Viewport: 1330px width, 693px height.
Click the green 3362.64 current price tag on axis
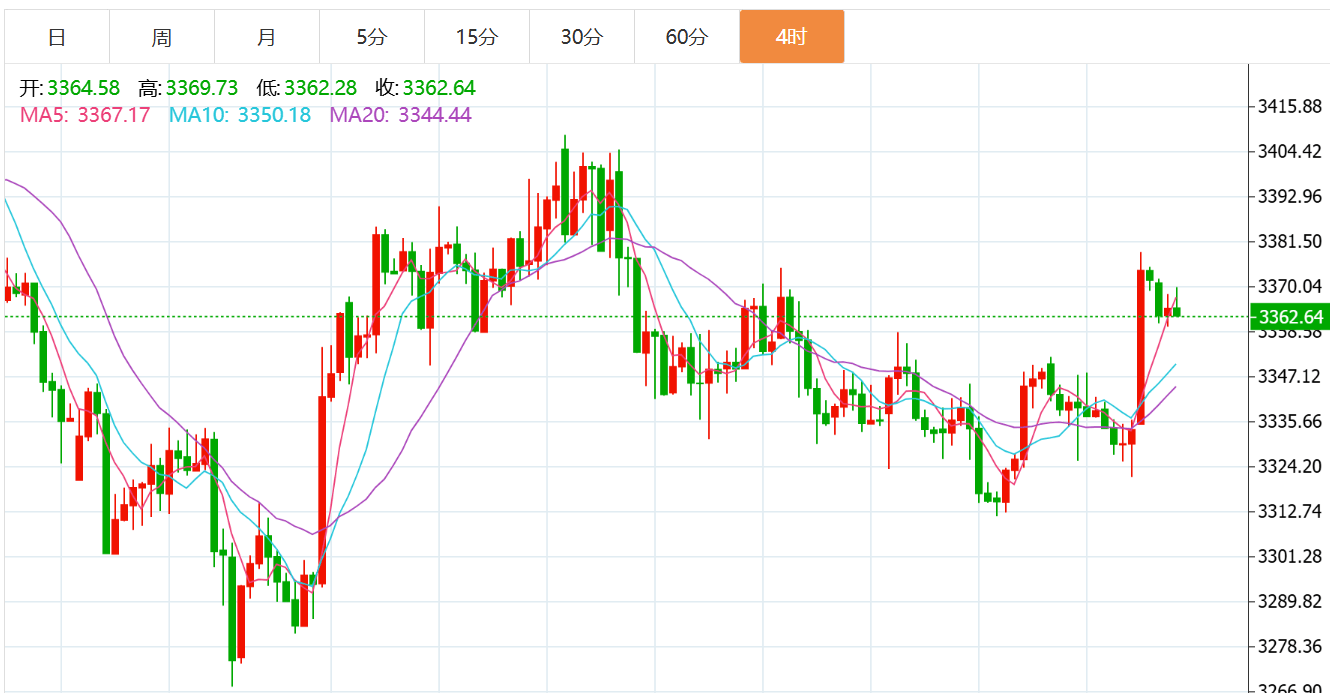coord(1289,318)
